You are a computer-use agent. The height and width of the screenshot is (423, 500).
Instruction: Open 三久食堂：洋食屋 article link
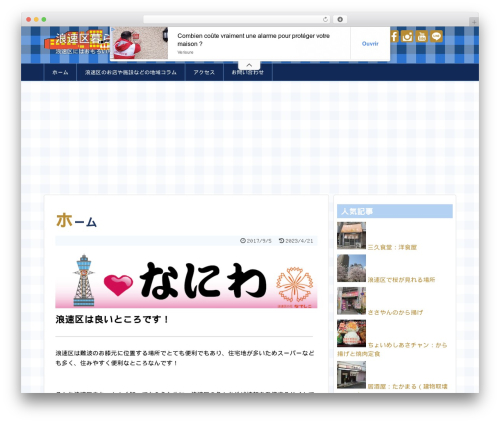[392, 247]
